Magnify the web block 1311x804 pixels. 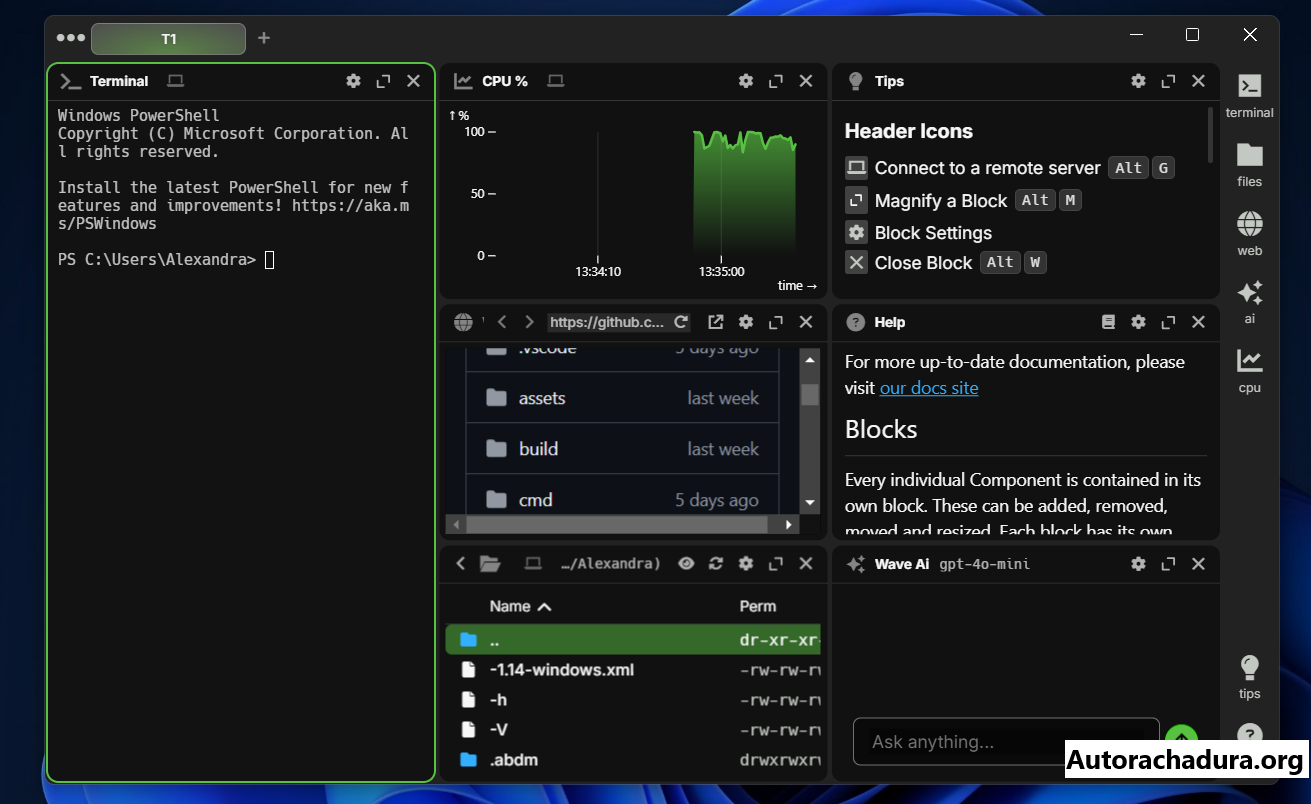point(776,322)
